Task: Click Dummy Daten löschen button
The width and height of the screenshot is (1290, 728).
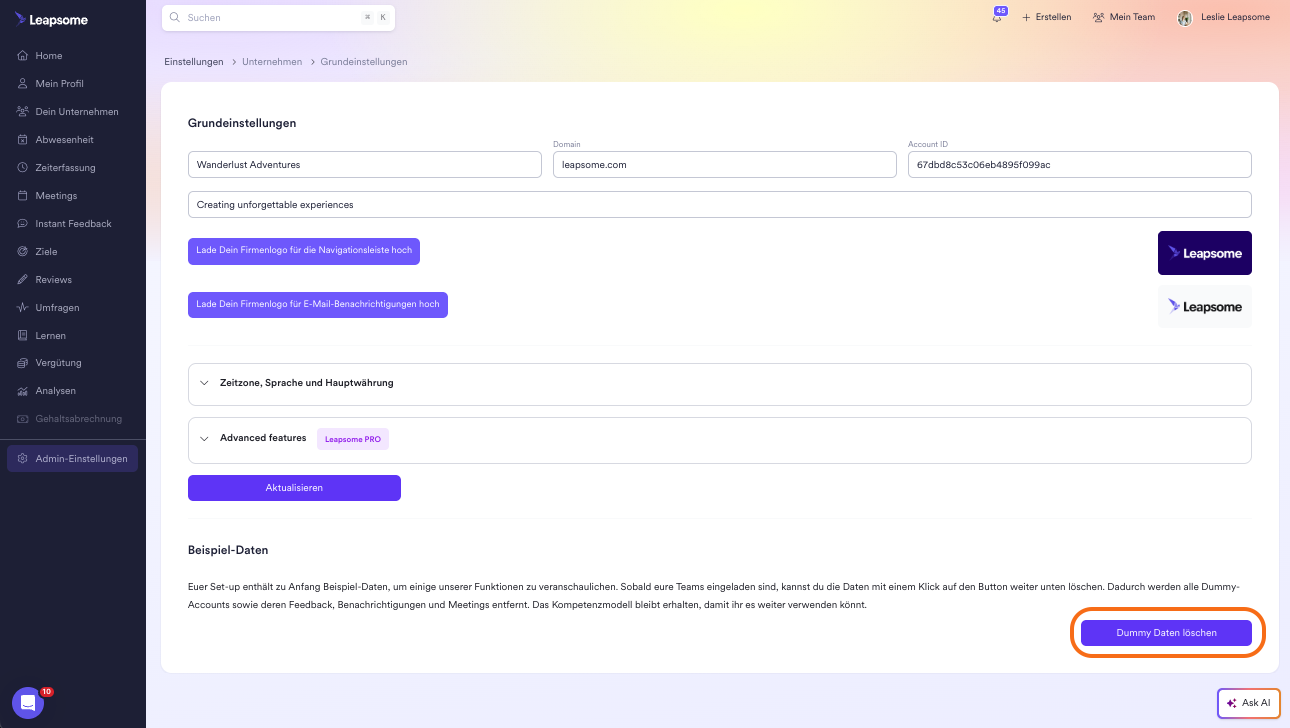Action: tap(1166, 633)
